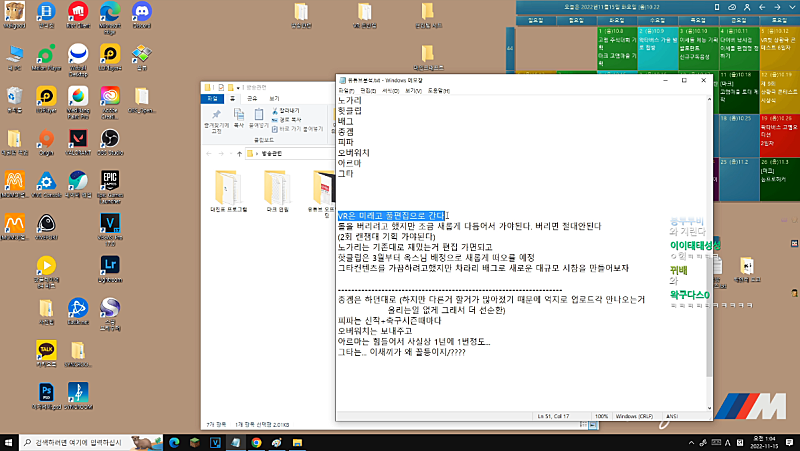This screenshot has height=451, width=800.
Task: Switch to the Share tab in Explorer
Action: point(252,98)
